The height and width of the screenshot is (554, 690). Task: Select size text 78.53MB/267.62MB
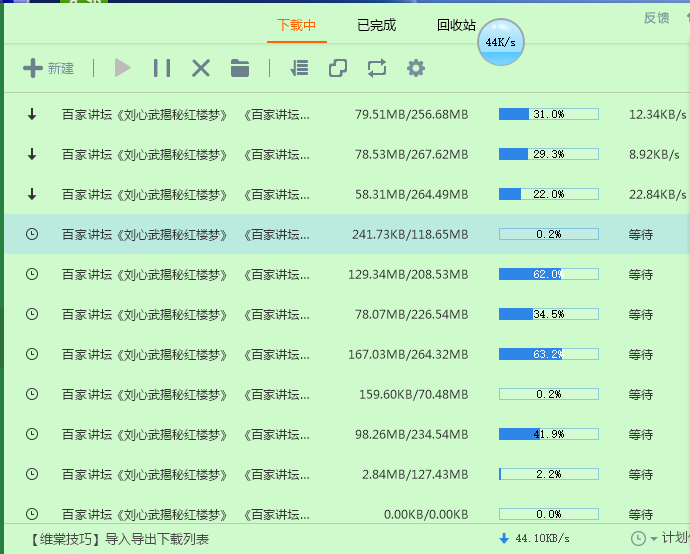411,155
